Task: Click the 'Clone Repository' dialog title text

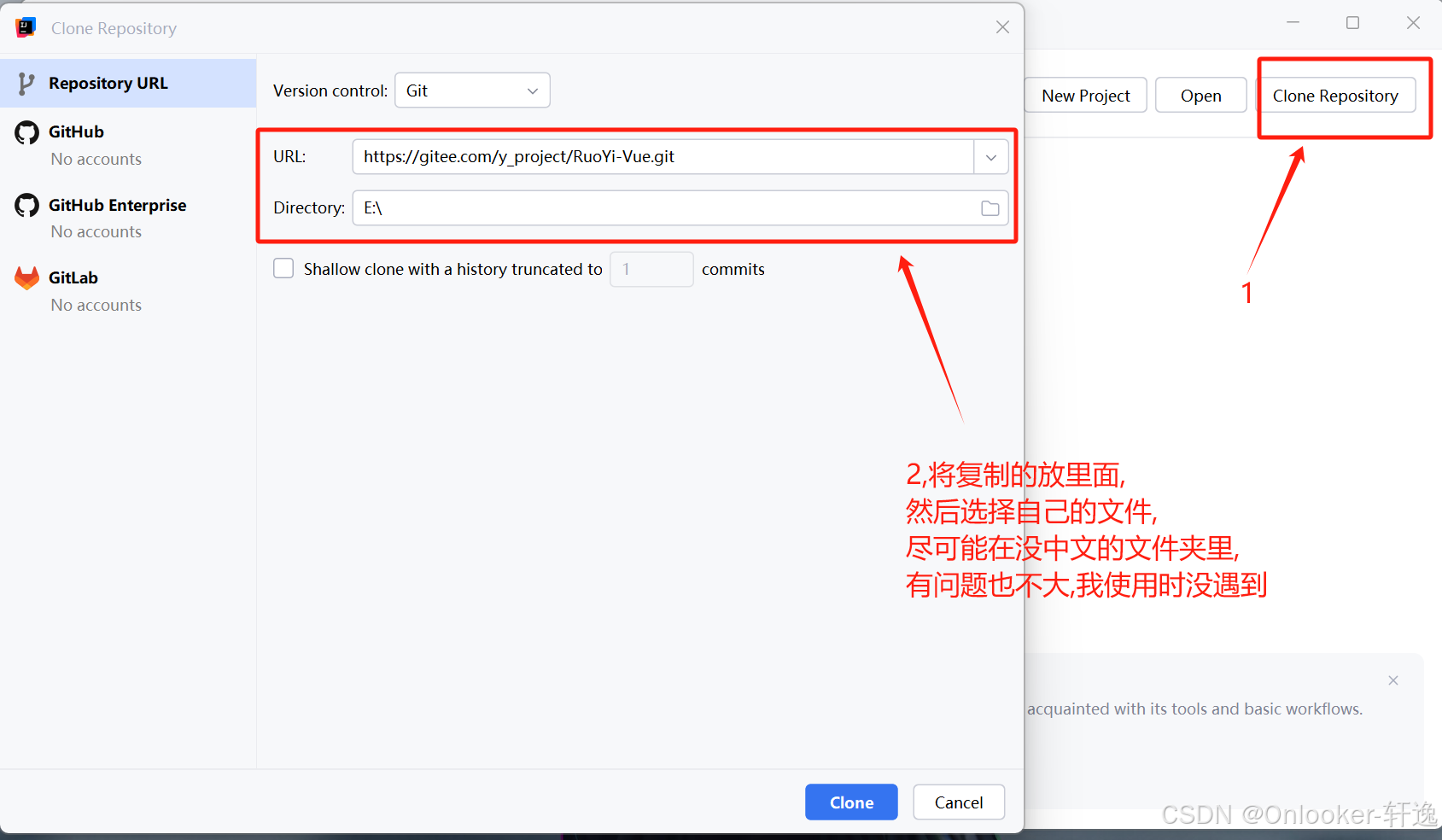Action: pos(114,28)
